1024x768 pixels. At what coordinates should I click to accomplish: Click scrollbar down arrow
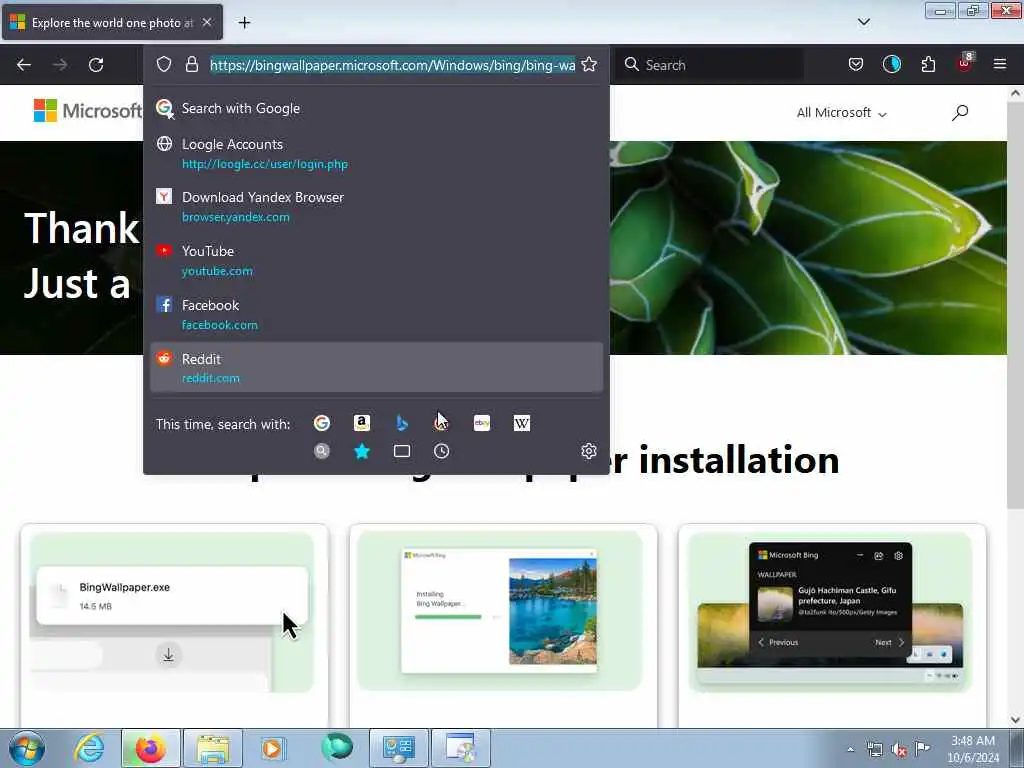click(x=1015, y=719)
